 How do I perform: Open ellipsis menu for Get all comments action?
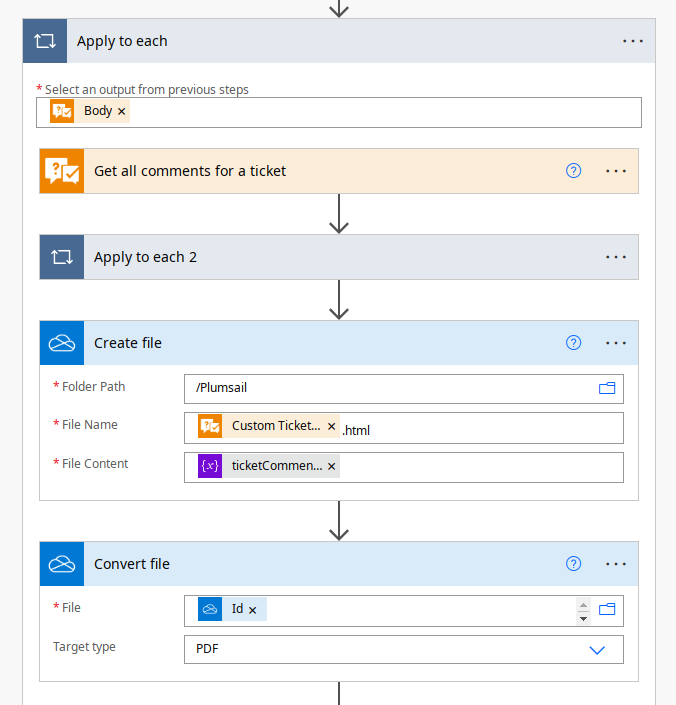point(616,171)
